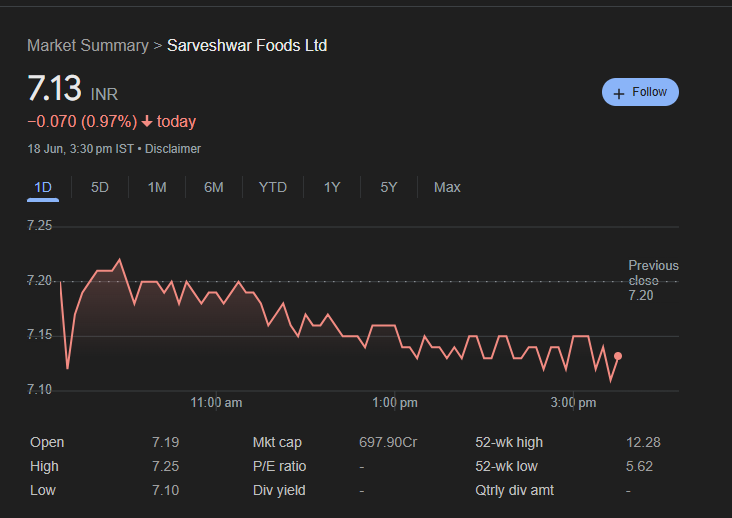Click the 52-wk high label

(509, 442)
